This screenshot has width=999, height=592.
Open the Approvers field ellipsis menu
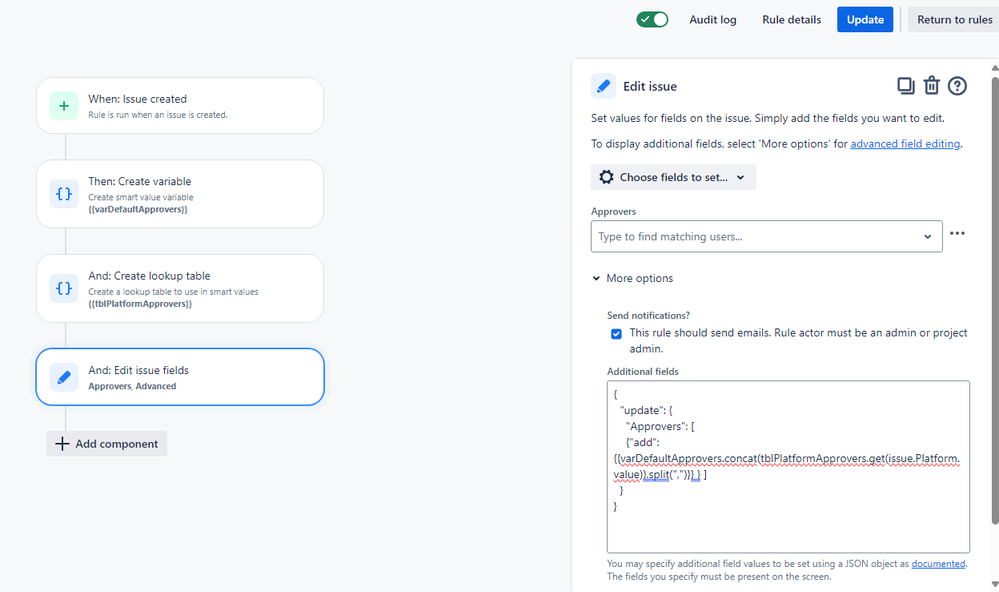(957, 233)
